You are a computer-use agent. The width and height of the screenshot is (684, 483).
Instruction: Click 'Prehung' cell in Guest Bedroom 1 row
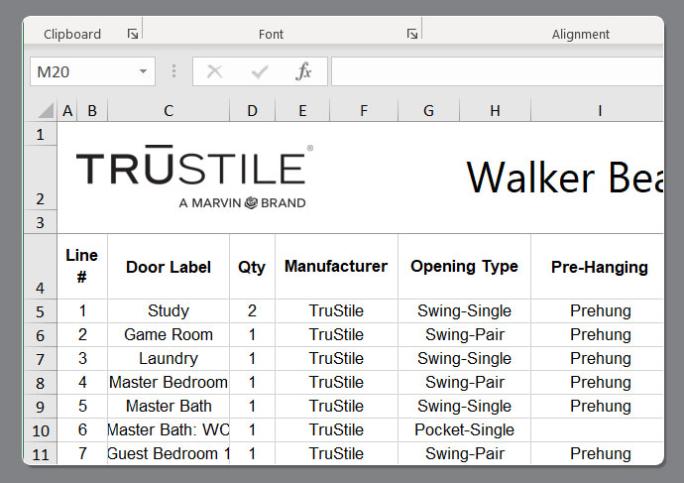[x=597, y=454]
